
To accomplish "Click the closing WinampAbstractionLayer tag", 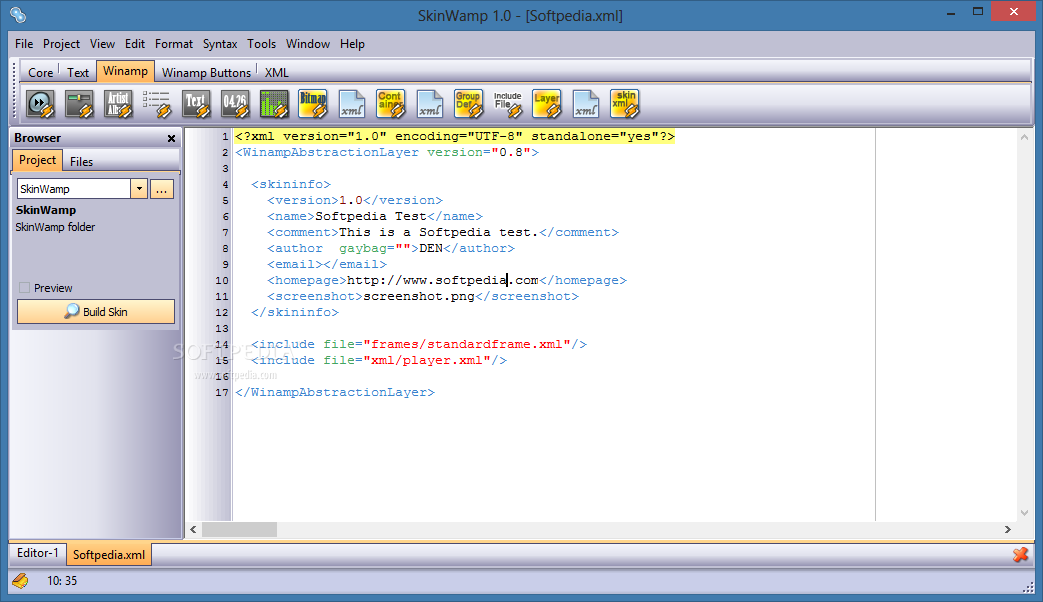I will (x=335, y=392).
